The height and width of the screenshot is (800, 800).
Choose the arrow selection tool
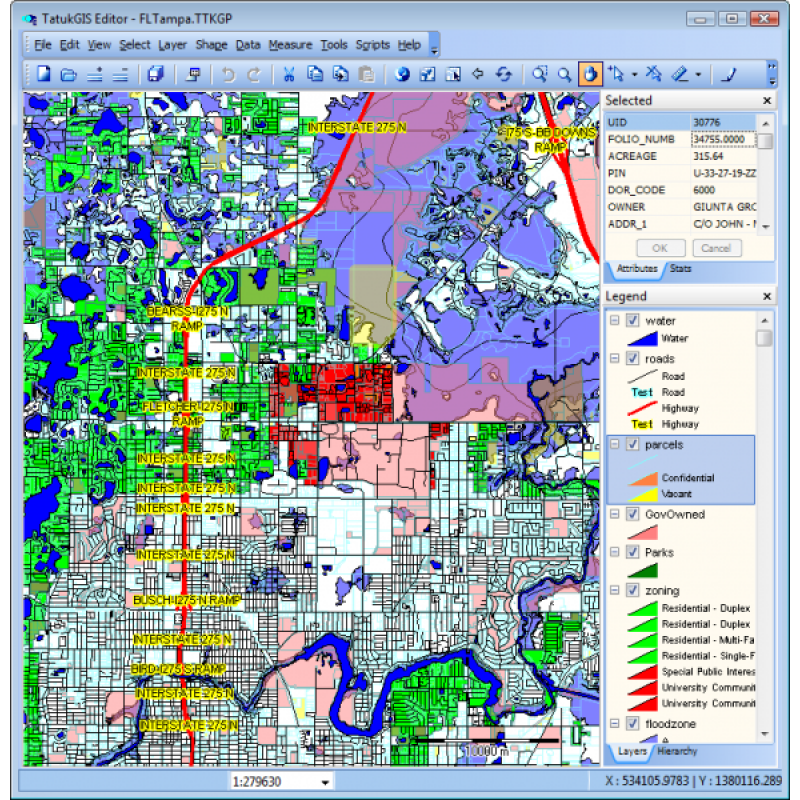coord(618,73)
